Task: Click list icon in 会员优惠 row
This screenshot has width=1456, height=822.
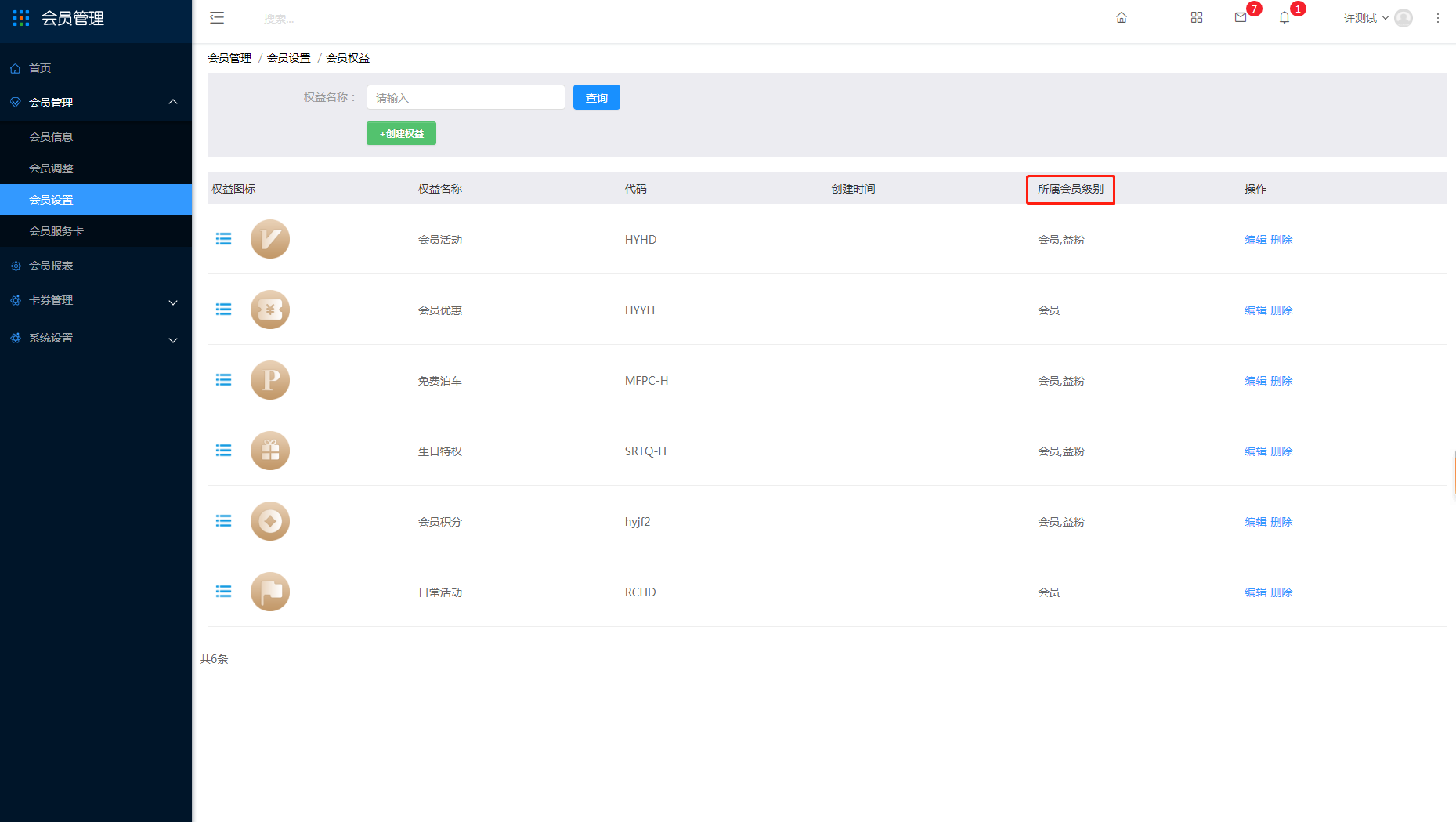Action: (x=224, y=310)
